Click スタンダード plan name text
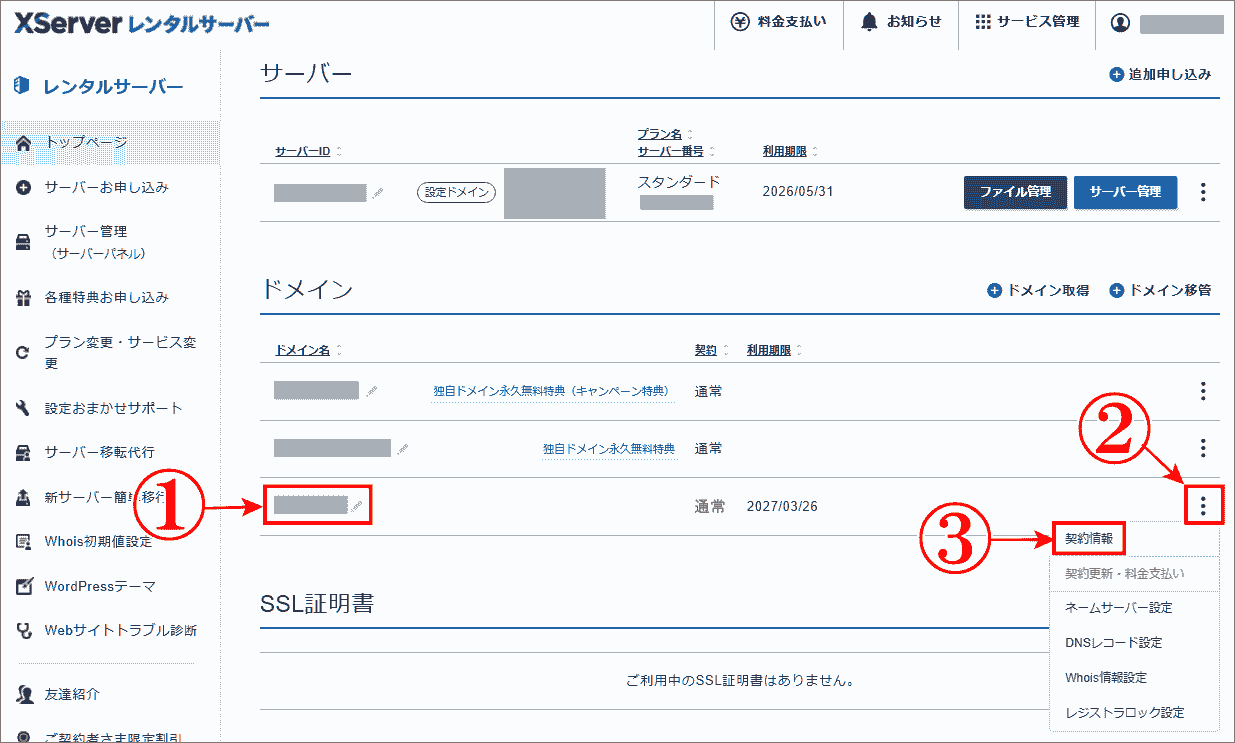This screenshot has height=743, width=1235. click(679, 182)
